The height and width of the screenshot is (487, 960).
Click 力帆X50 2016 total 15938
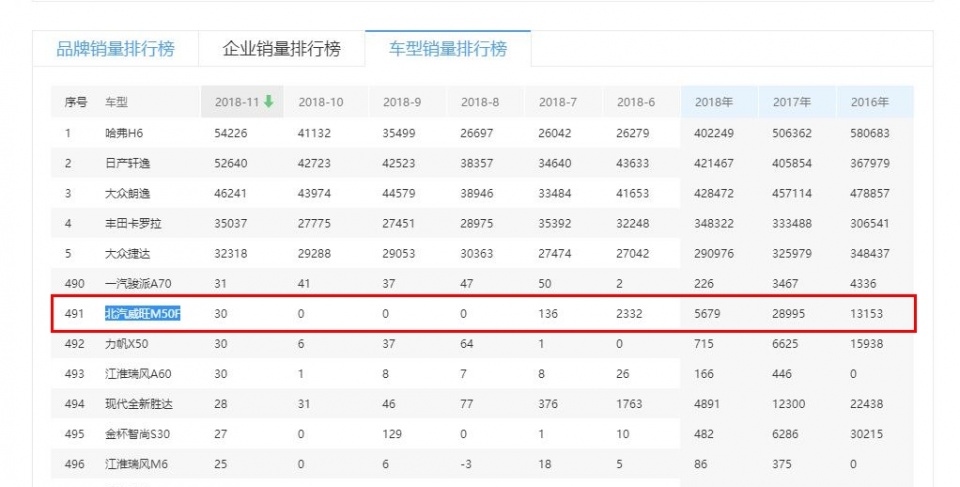point(866,344)
